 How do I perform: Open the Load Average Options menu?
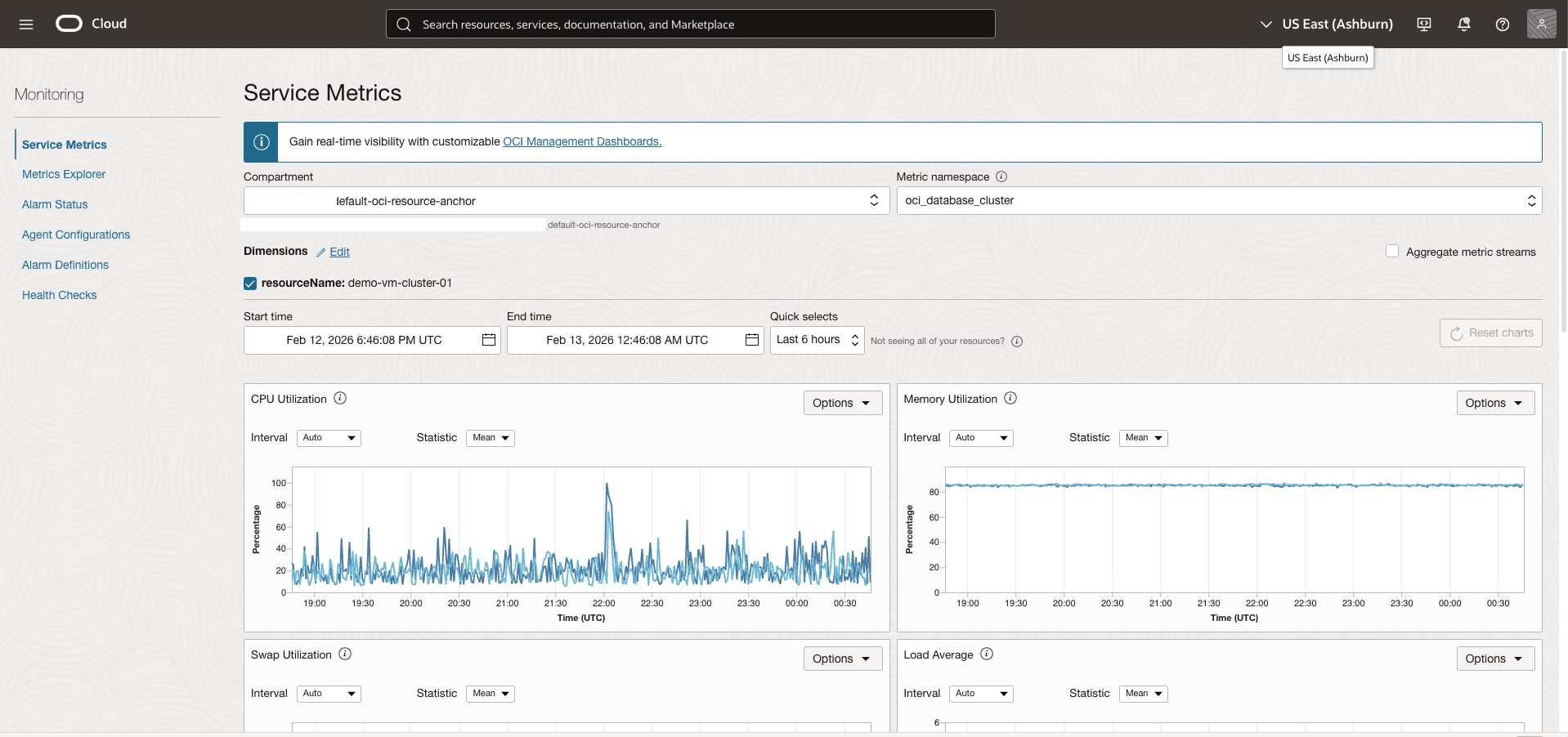tap(1495, 659)
